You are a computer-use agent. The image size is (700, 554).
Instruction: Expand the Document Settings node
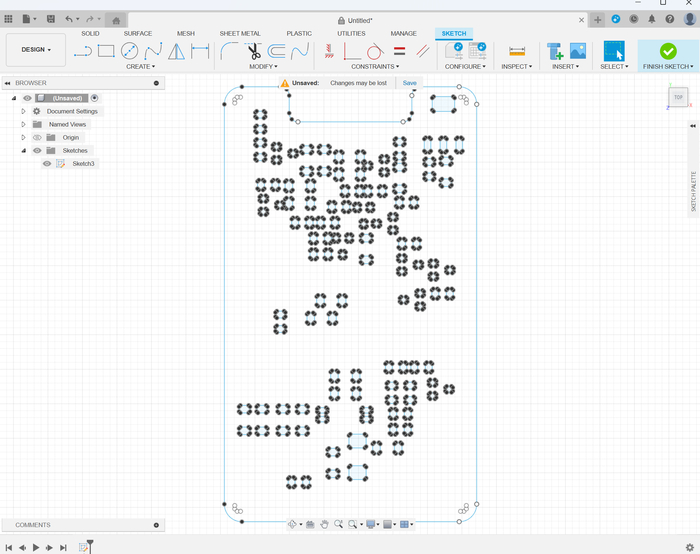pyautogui.click(x=23, y=111)
